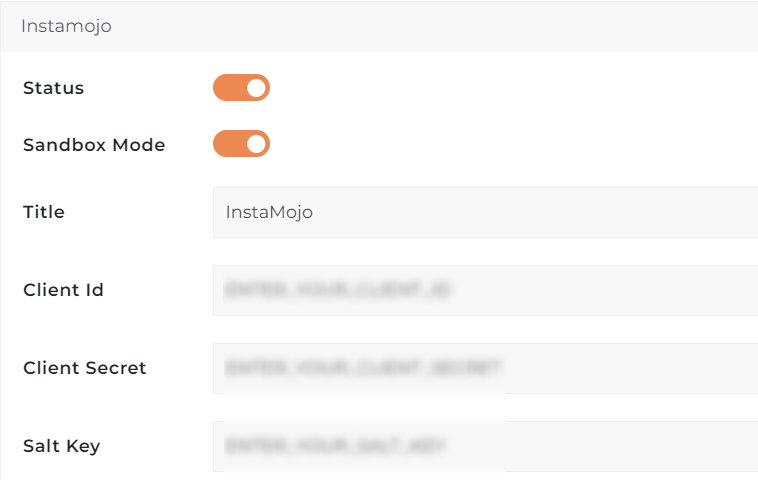Toggle the Status switch off
Image resolution: width=758 pixels, height=480 pixels.
[x=241, y=88]
